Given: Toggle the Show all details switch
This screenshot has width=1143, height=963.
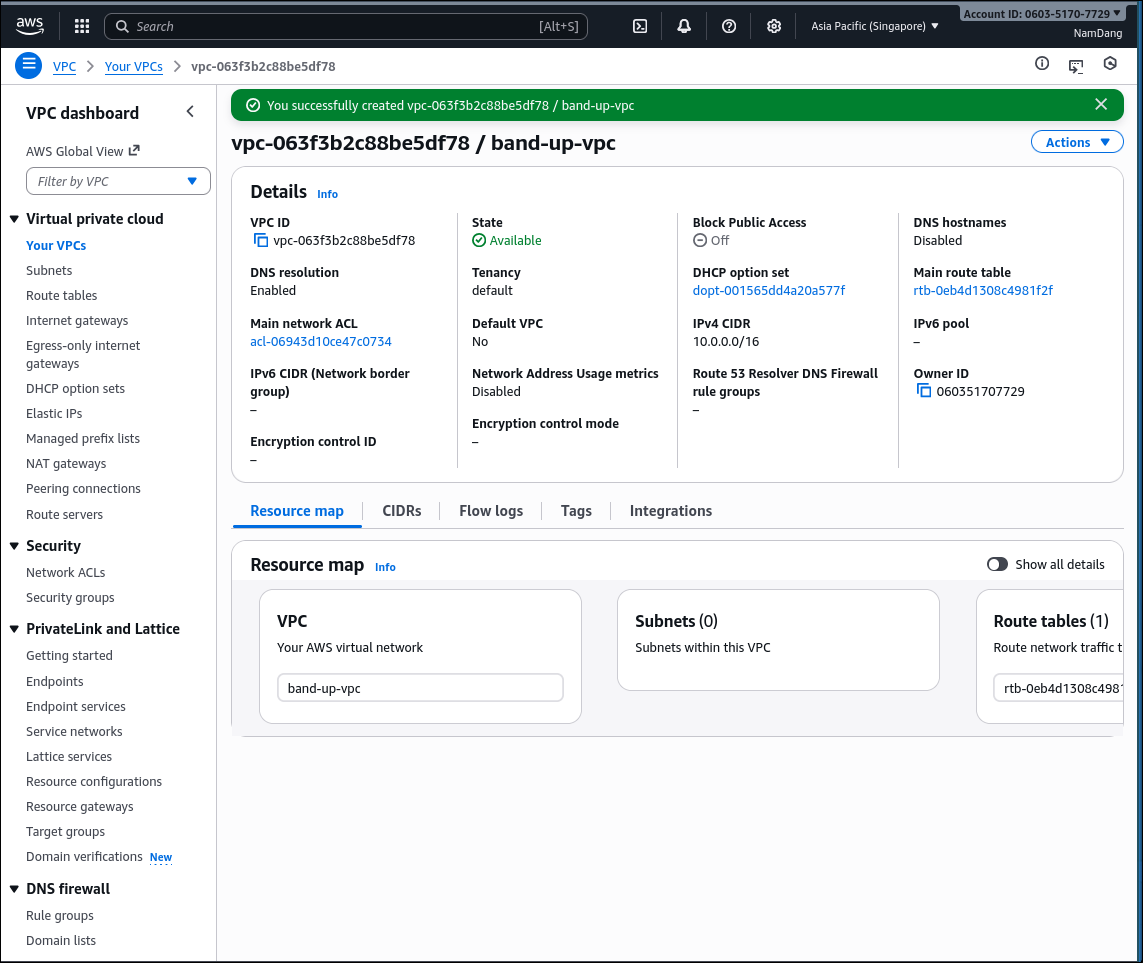Looking at the screenshot, I should [997, 565].
